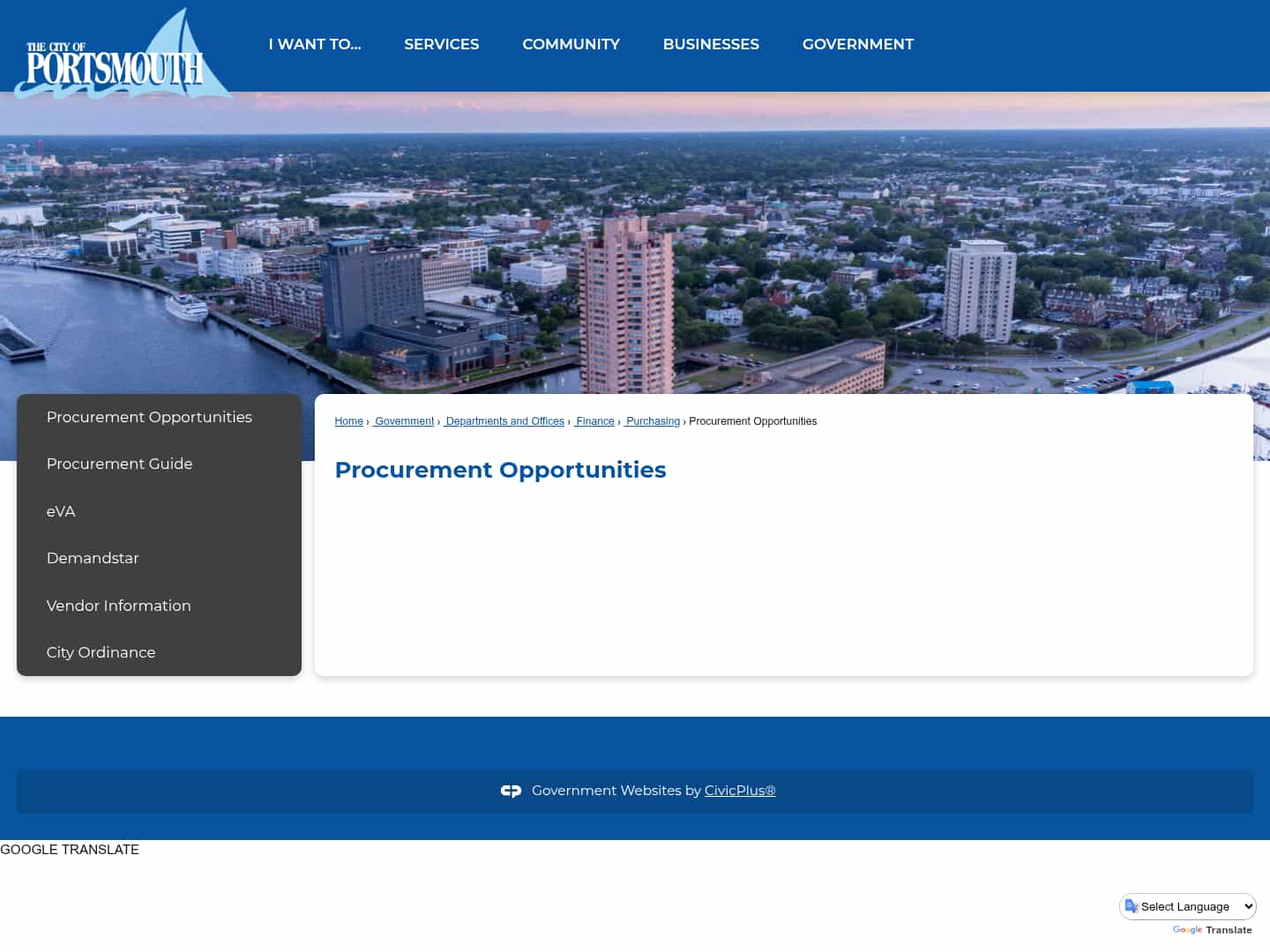Screen dimensions: 1270x952
Task: Click the CivicPlus logo icon in footer
Action: point(511,791)
